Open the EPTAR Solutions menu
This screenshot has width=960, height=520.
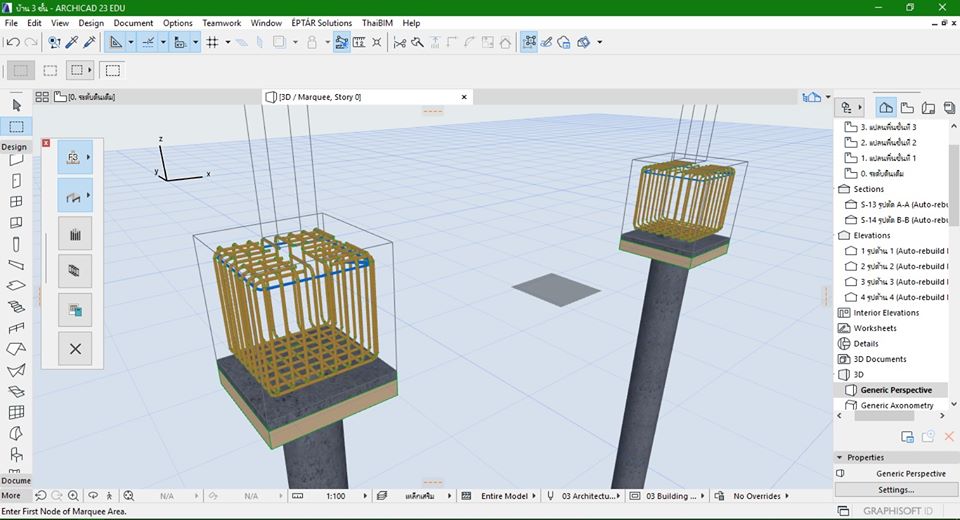321,23
